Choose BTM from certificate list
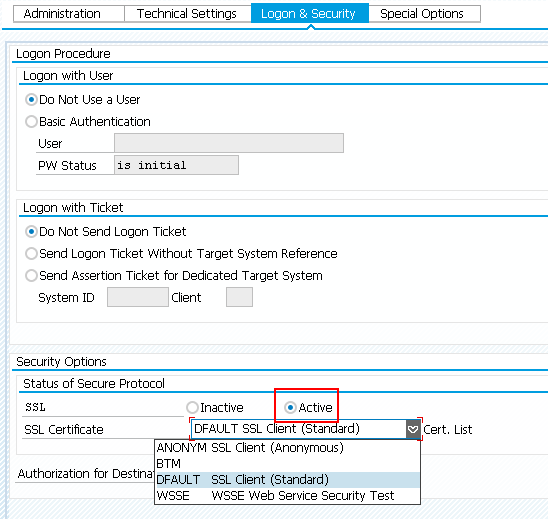This screenshot has height=519, width=548. (x=287, y=464)
